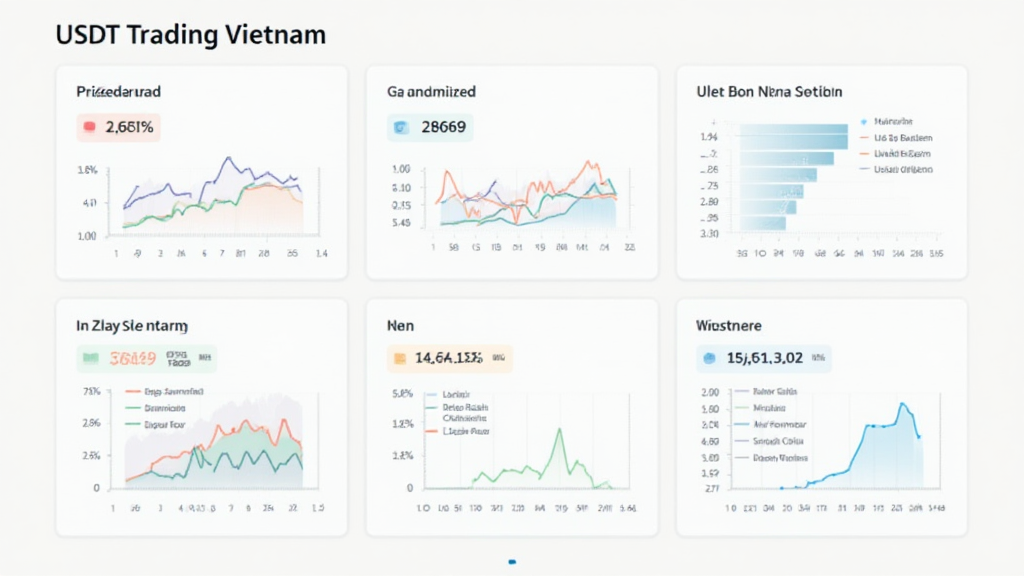Click the 15j,61.3,02 value badge
Viewport: 1024px width, 576px height.
pos(763,358)
